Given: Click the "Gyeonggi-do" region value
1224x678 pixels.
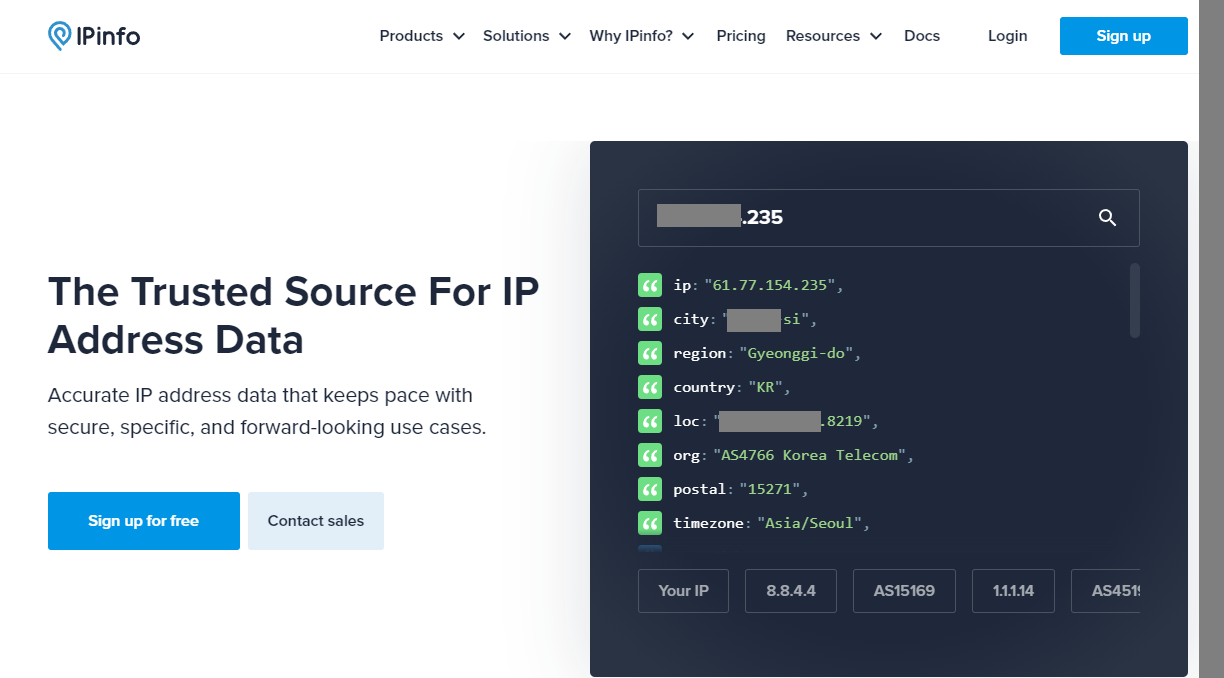Looking at the screenshot, I should [x=796, y=353].
